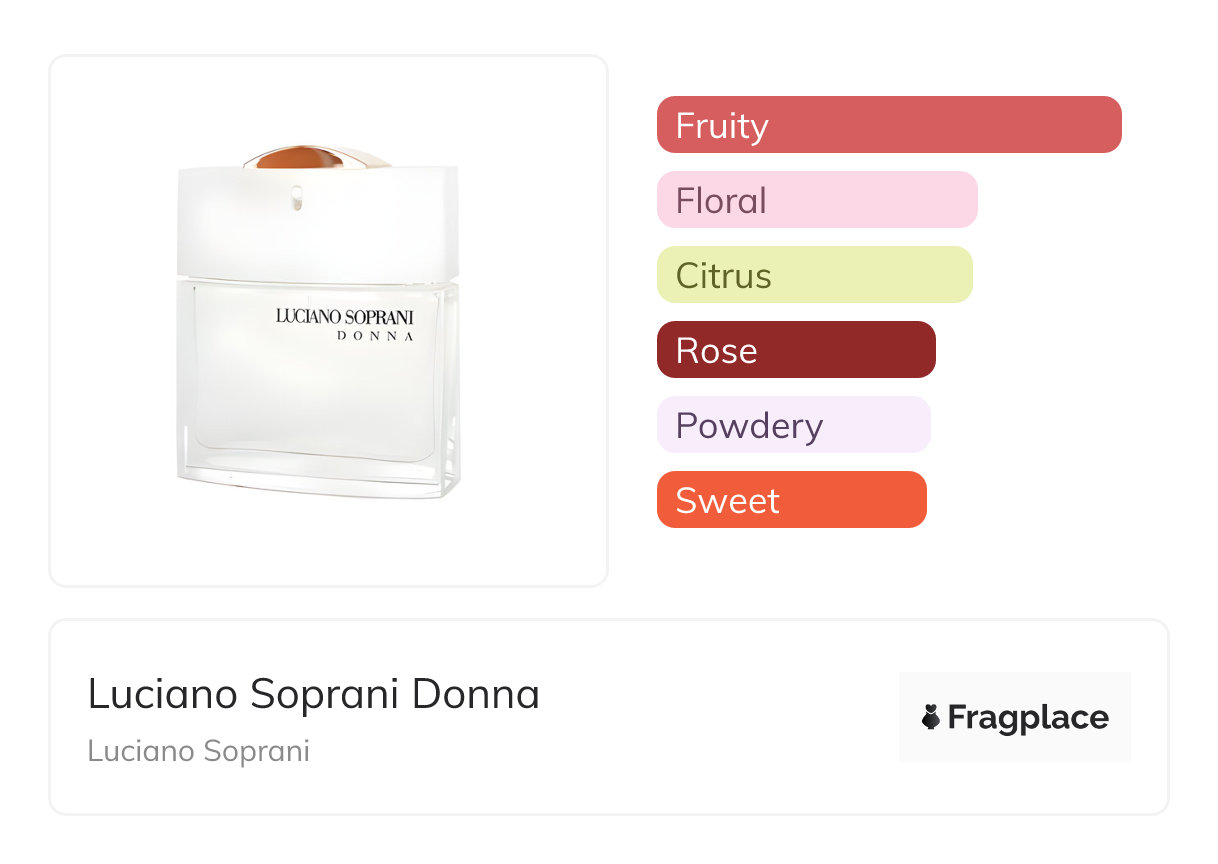This screenshot has width=1218, height=864.
Task: Click the Fragplace perfume bottle logo icon
Action: tap(931, 717)
